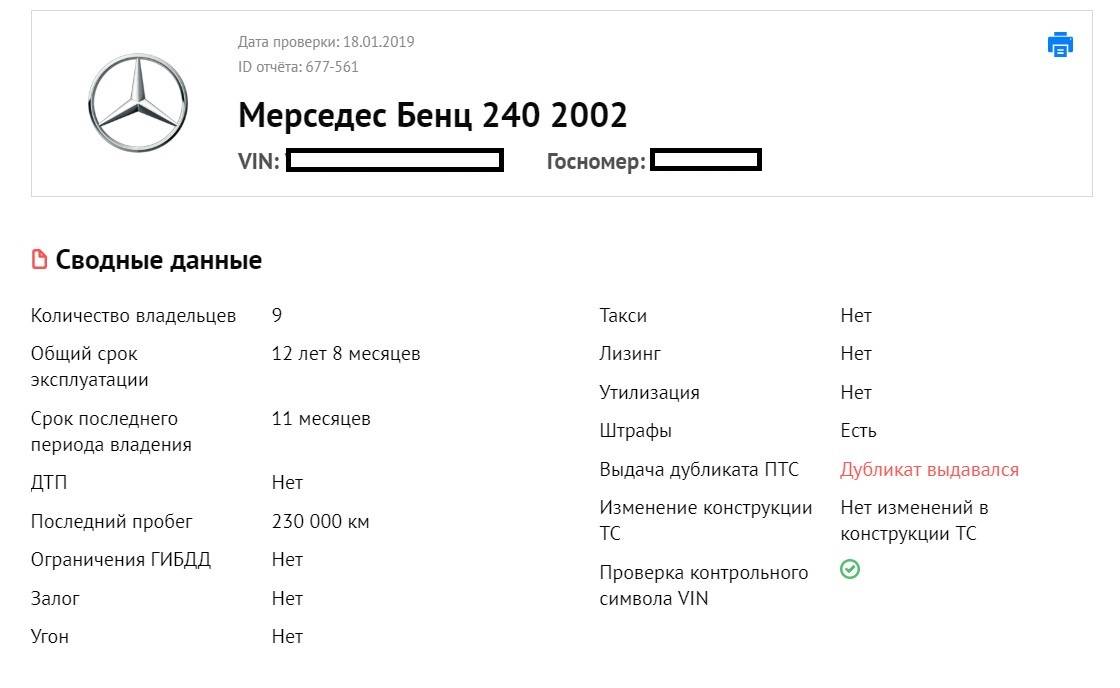
Task: Click the check date 18.01.2019 text
Action: coord(326,42)
